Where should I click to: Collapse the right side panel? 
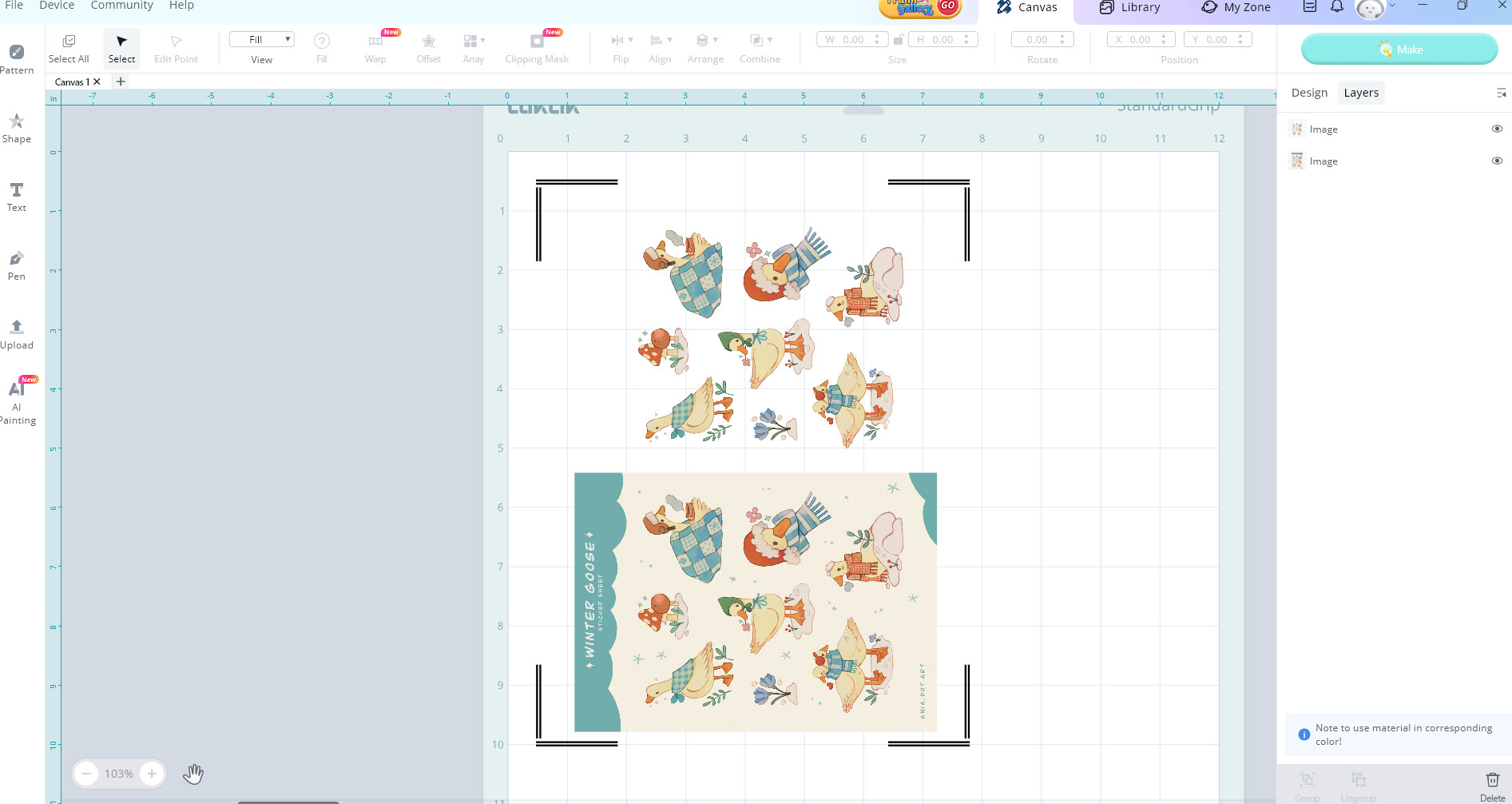(x=1501, y=93)
